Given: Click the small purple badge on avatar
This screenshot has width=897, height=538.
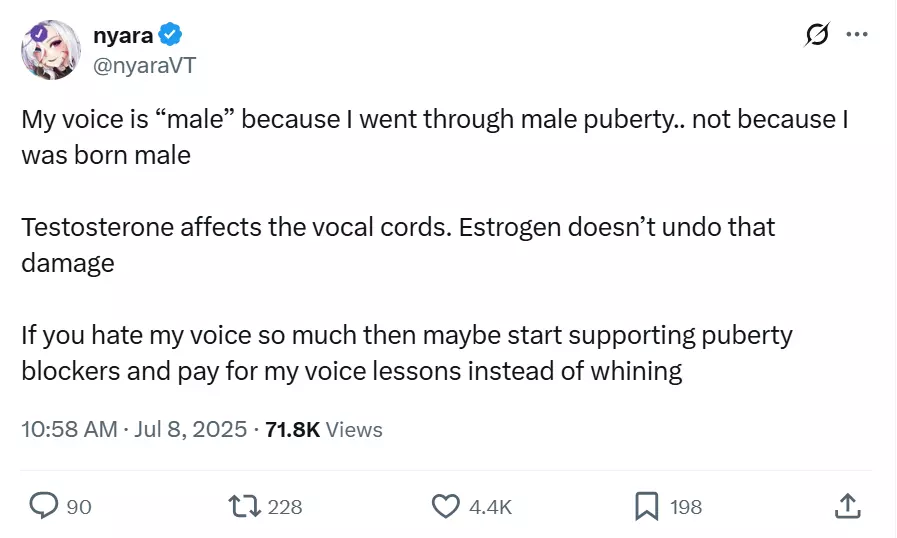Looking at the screenshot, I should 36,32.
